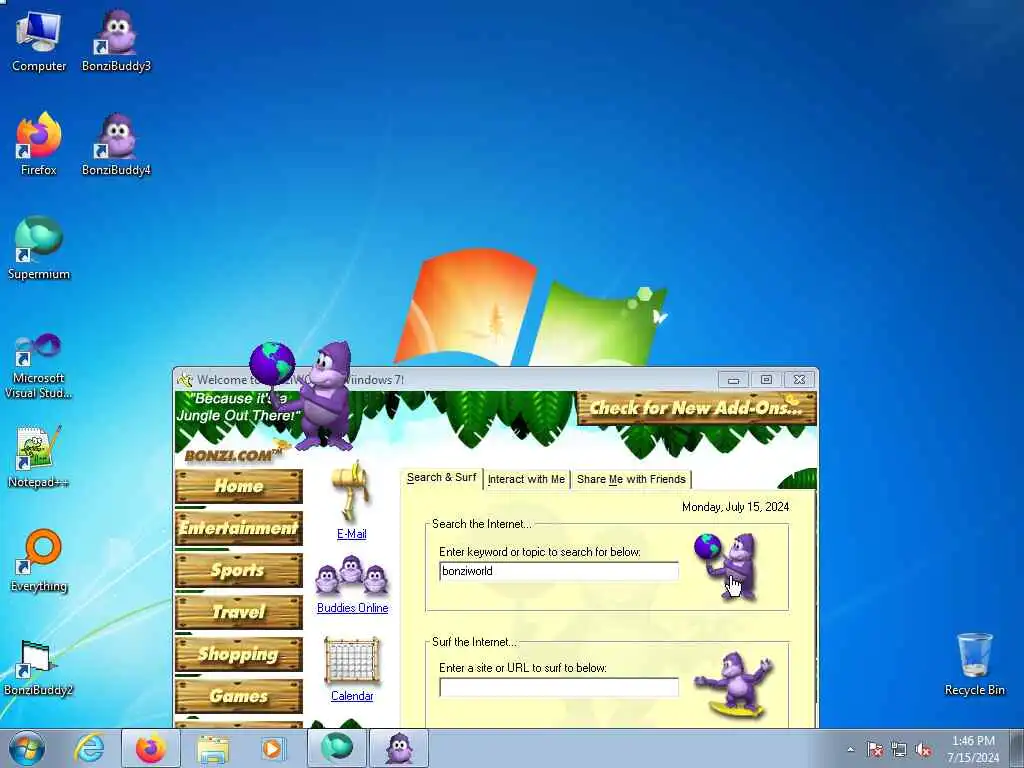
Task: Open Windows Media Player from the taskbar
Action: 272,748
